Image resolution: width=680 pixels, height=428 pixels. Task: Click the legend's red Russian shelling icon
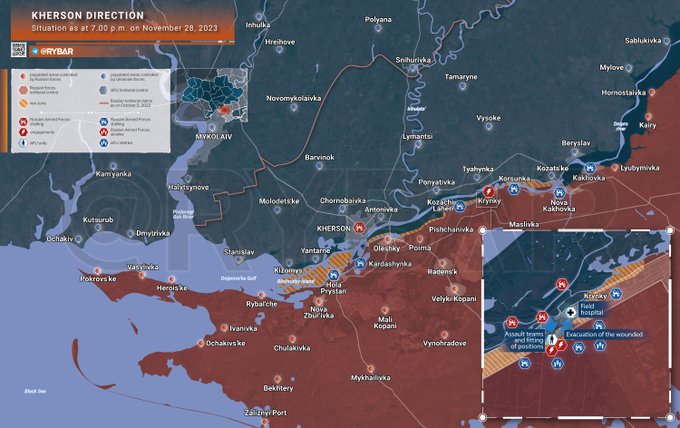click(23, 122)
